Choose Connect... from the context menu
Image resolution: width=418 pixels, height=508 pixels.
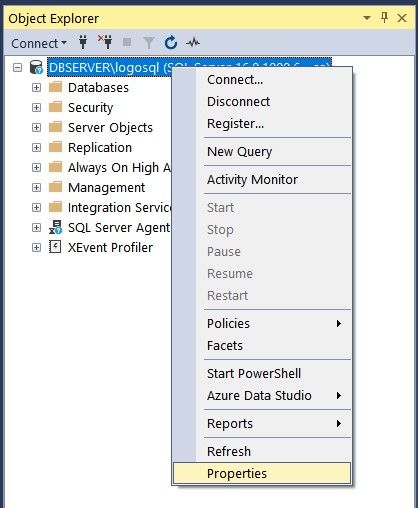coord(262,80)
